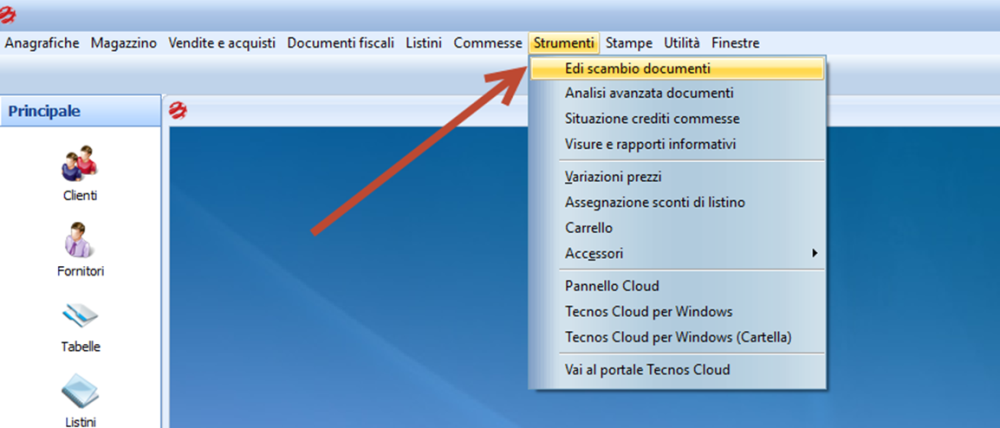Screen dimensions: 1000x428
Task: Open the Finestre menu
Action: pyautogui.click(x=735, y=43)
